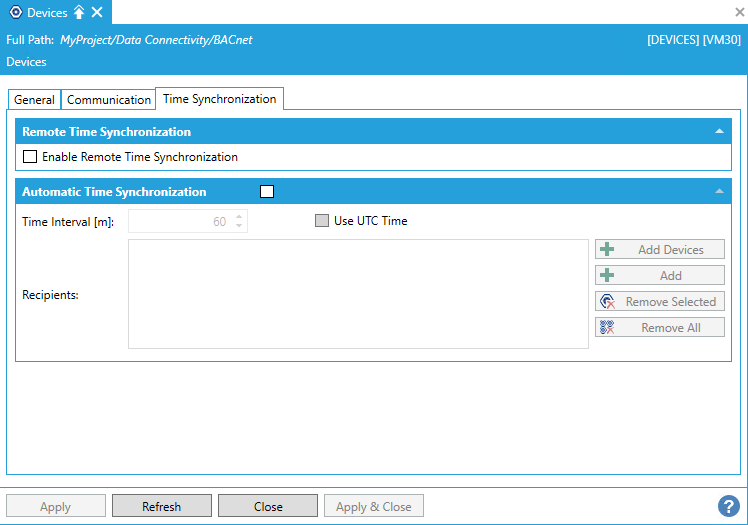Click the Devices gear icon in tab header
This screenshot has width=748, height=525.
coord(14,13)
